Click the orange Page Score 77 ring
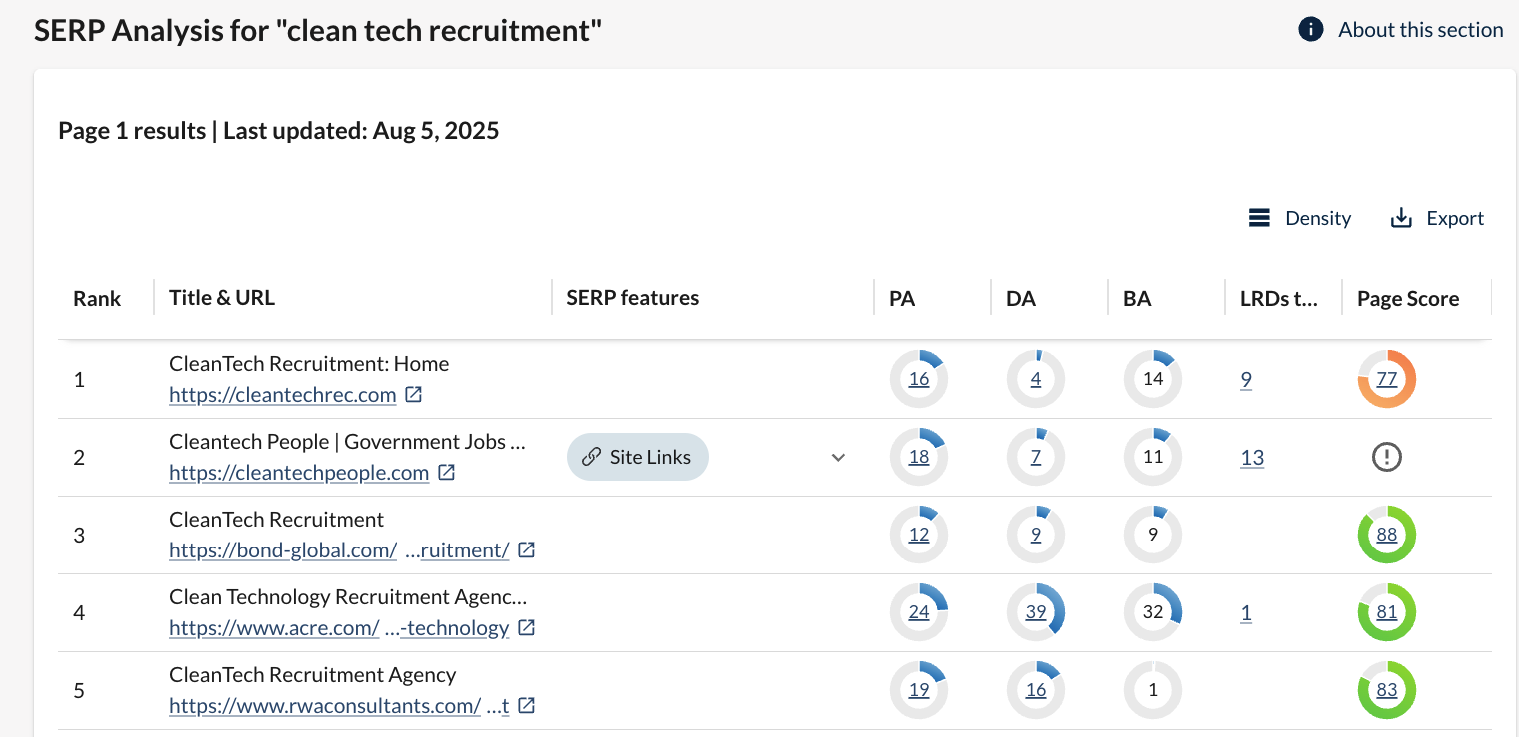The width and height of the screenshot is (1519, 737). pyautogui.click(x=1386, y=379)
